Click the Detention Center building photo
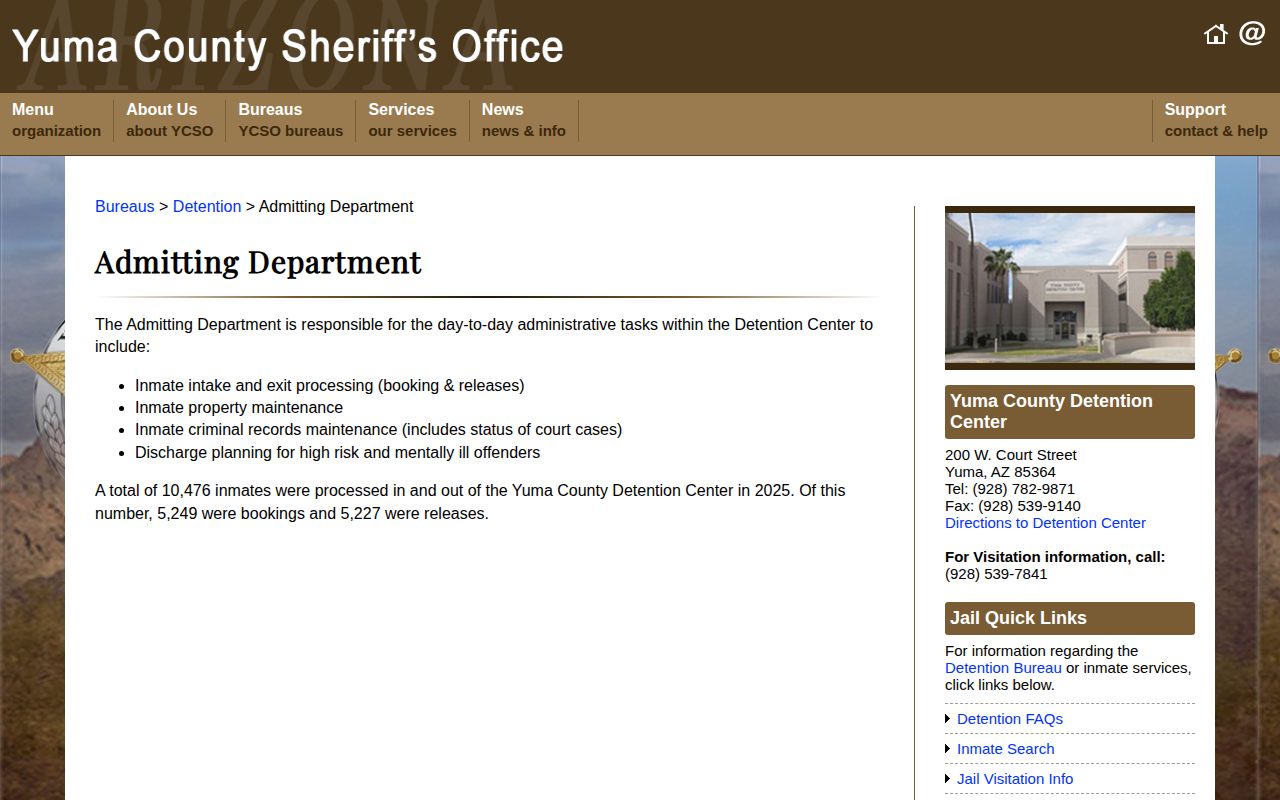1280x800 pixels. (x=1070, y=288)
